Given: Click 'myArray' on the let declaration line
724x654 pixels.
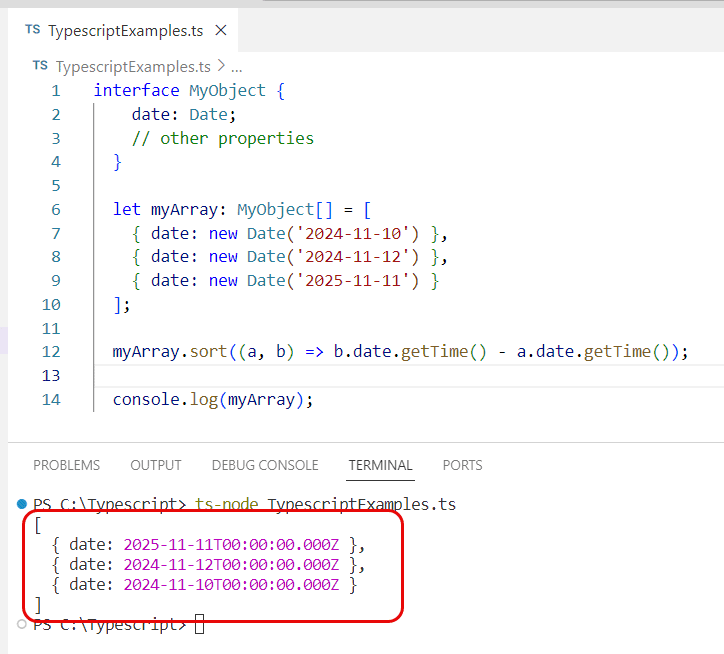Looking at the screenshot, I should 184,210.
